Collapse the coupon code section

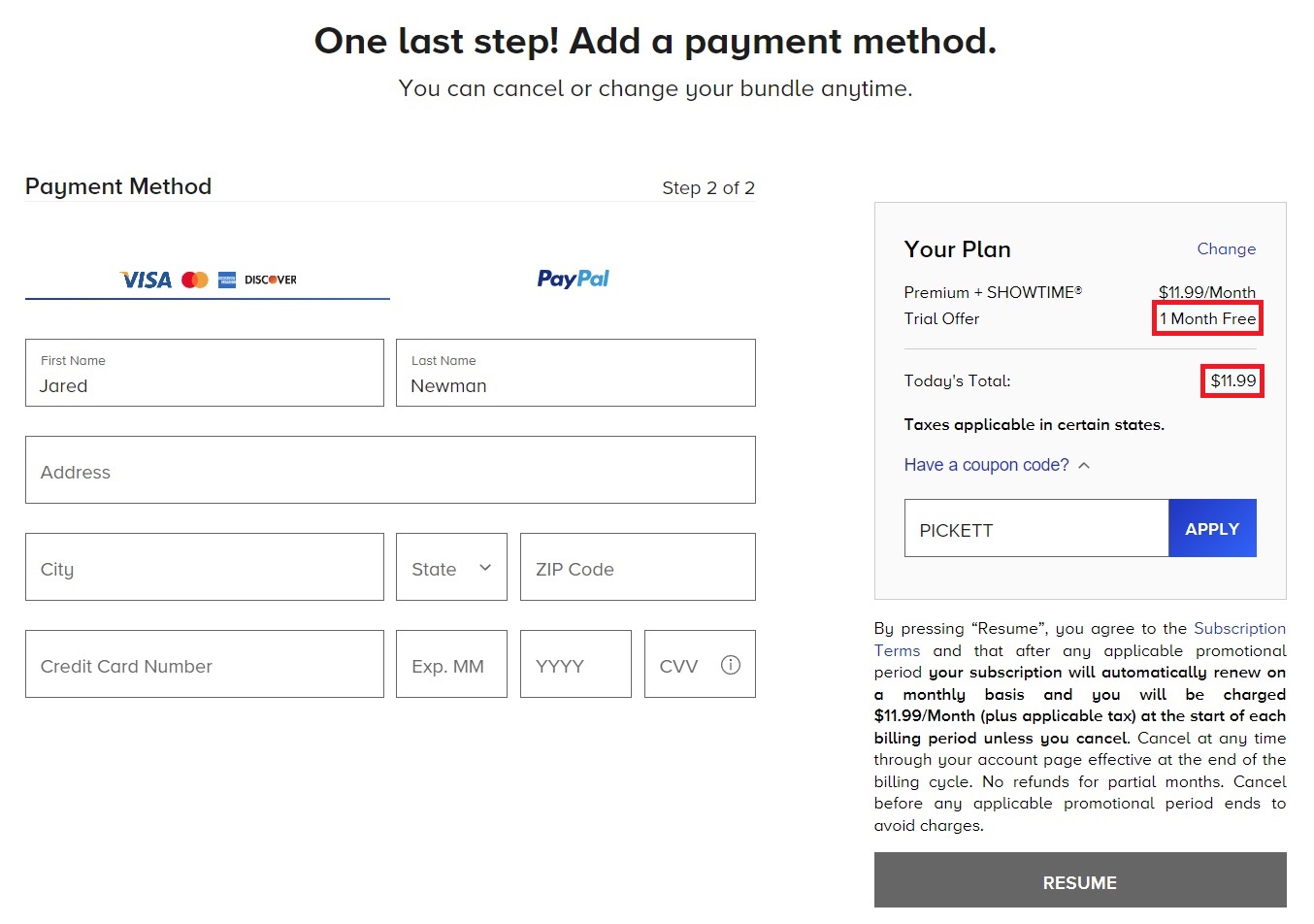pos(1084,465)
